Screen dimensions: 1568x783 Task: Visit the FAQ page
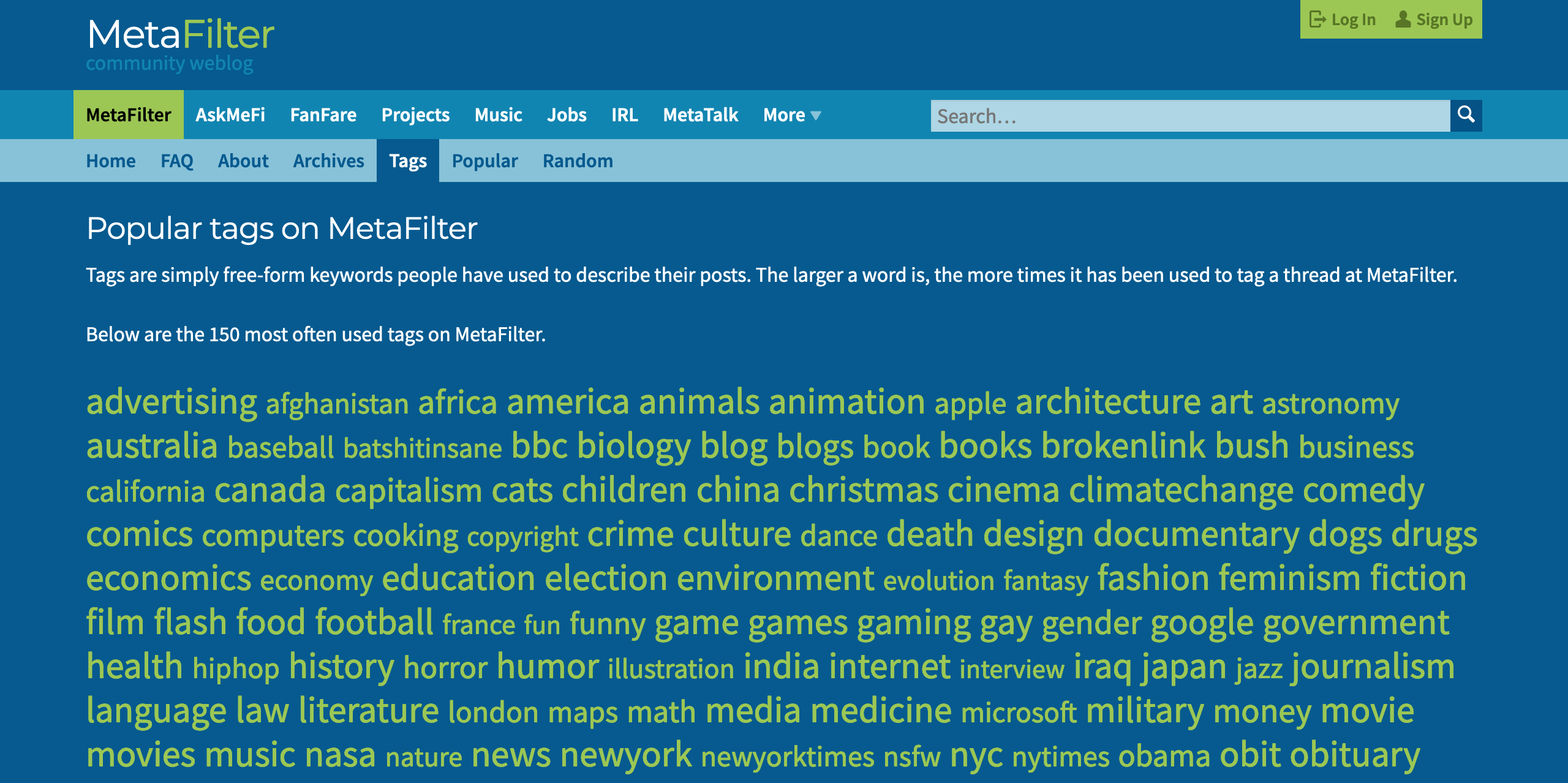176,161
